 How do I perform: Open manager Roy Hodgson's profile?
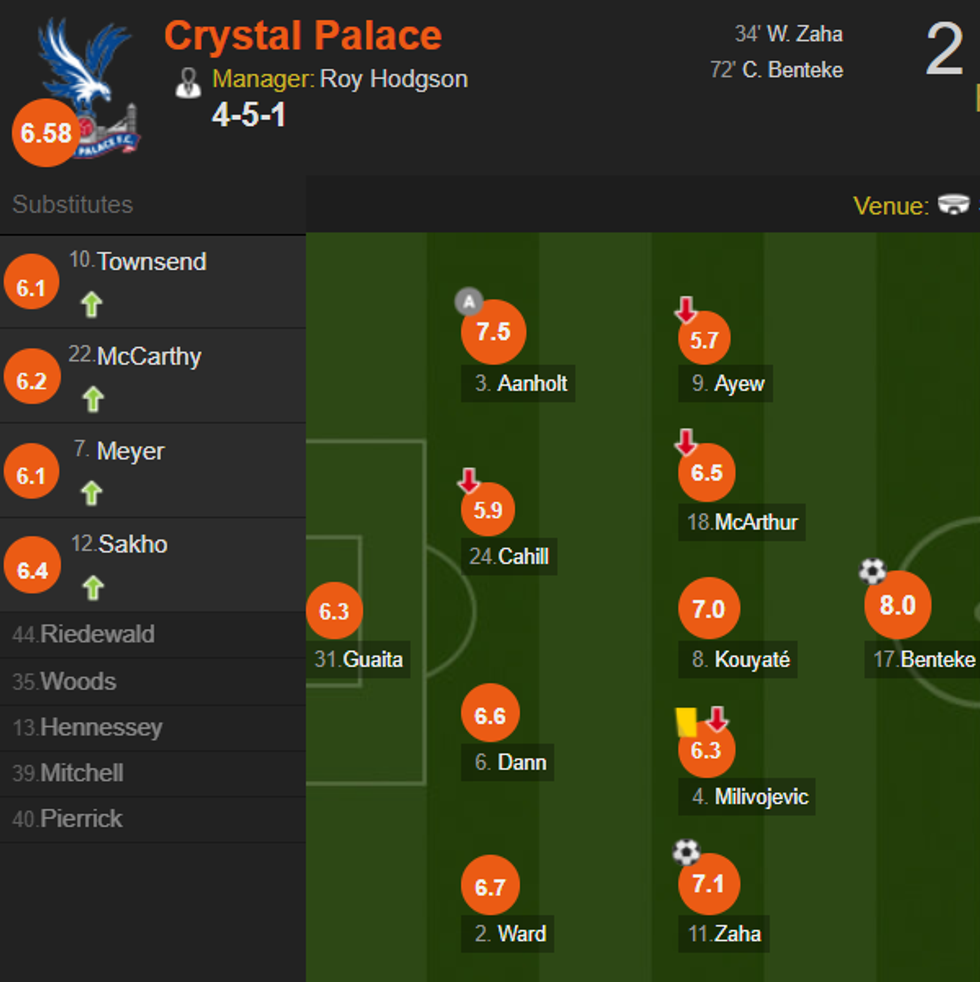point(394,79)
